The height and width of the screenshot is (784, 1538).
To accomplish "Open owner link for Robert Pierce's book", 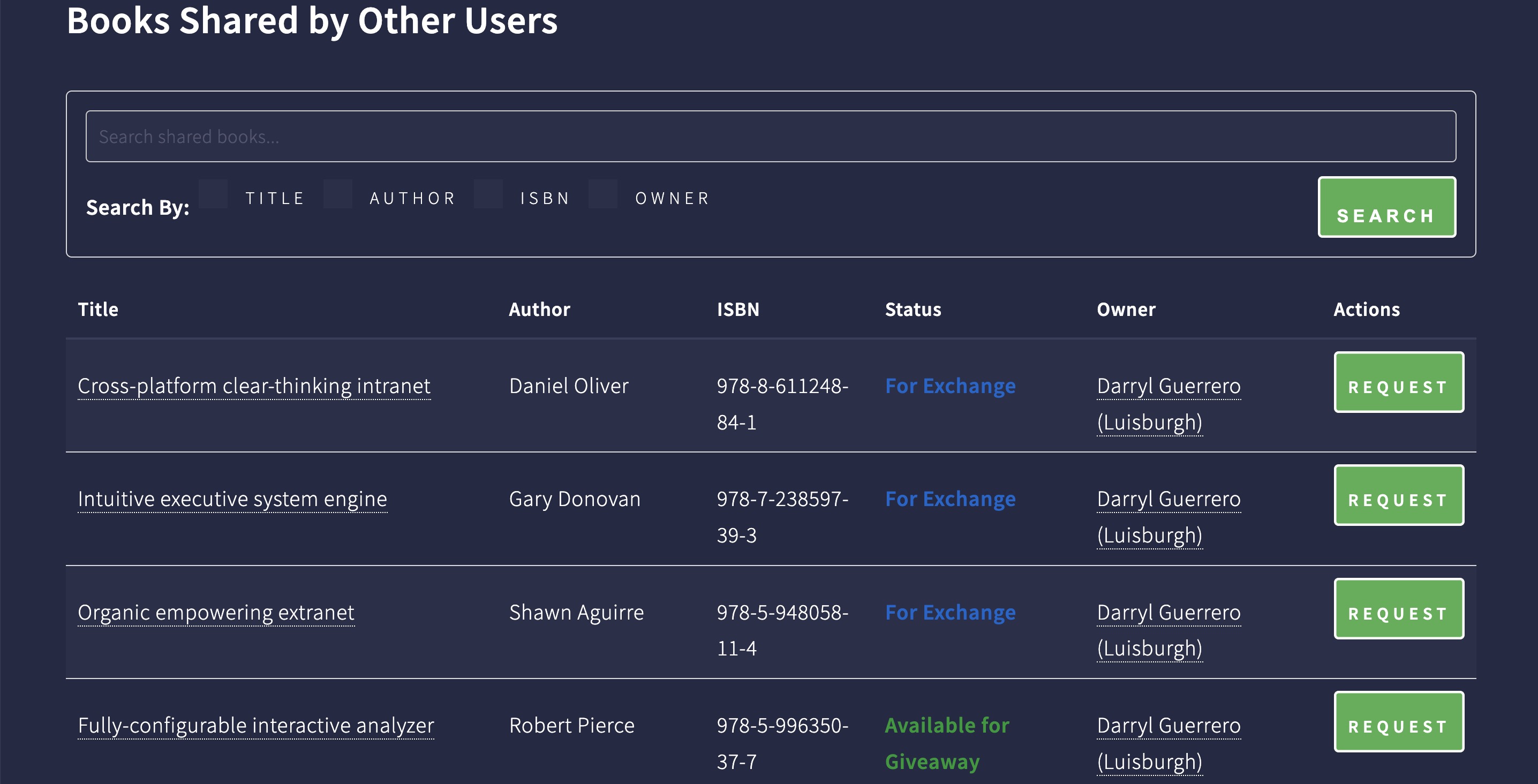I will [1168, 726].
